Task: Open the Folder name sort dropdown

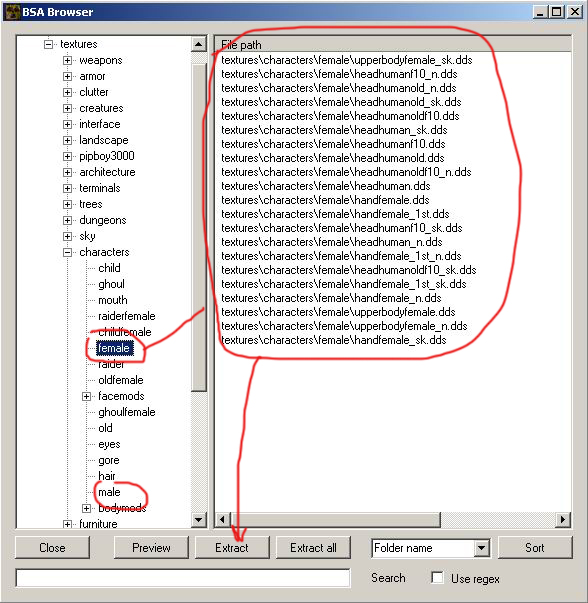Action: pyautogui.click(x=481, y=548)
